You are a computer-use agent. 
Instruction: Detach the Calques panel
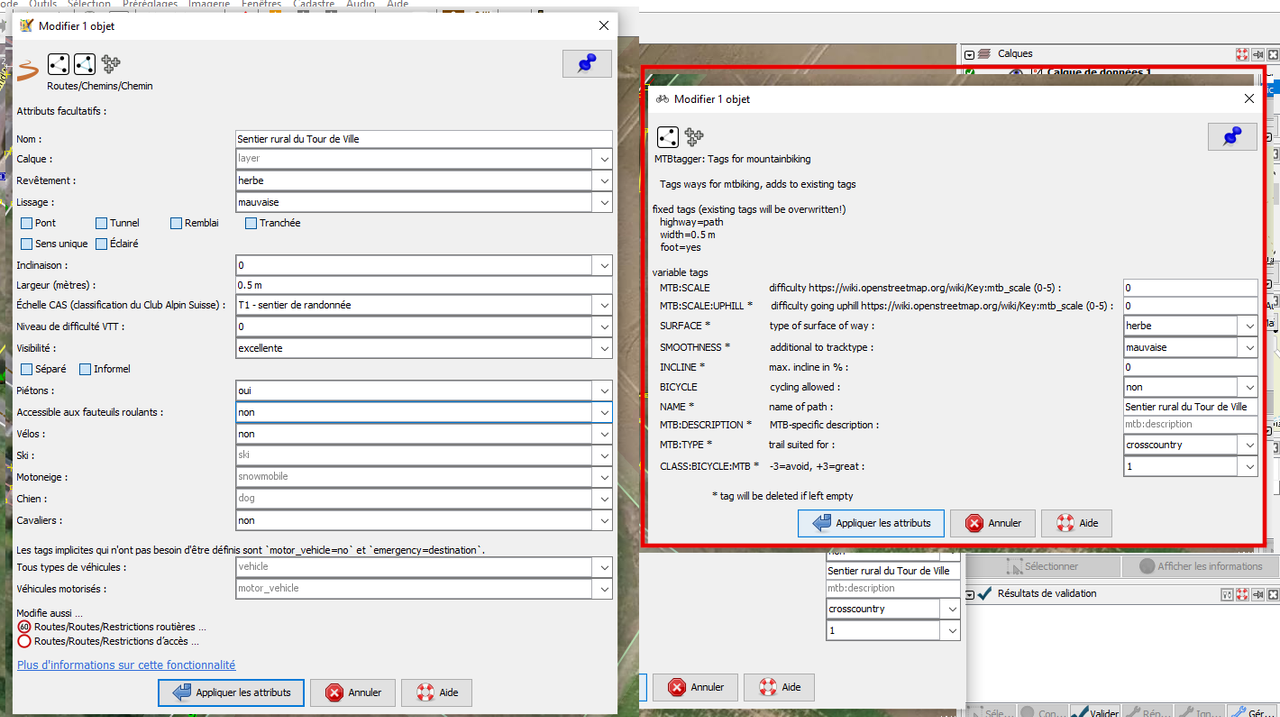click(1257, 54)
